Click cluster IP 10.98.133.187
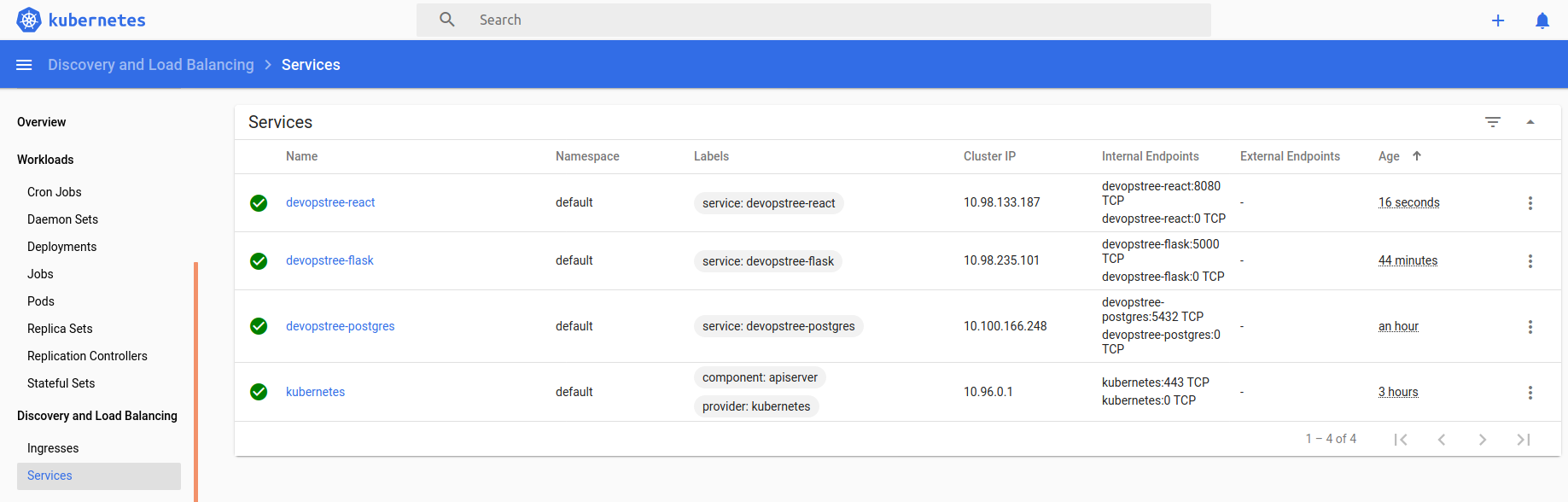The image size is (1568, 502). click(x=1002, y=202)
